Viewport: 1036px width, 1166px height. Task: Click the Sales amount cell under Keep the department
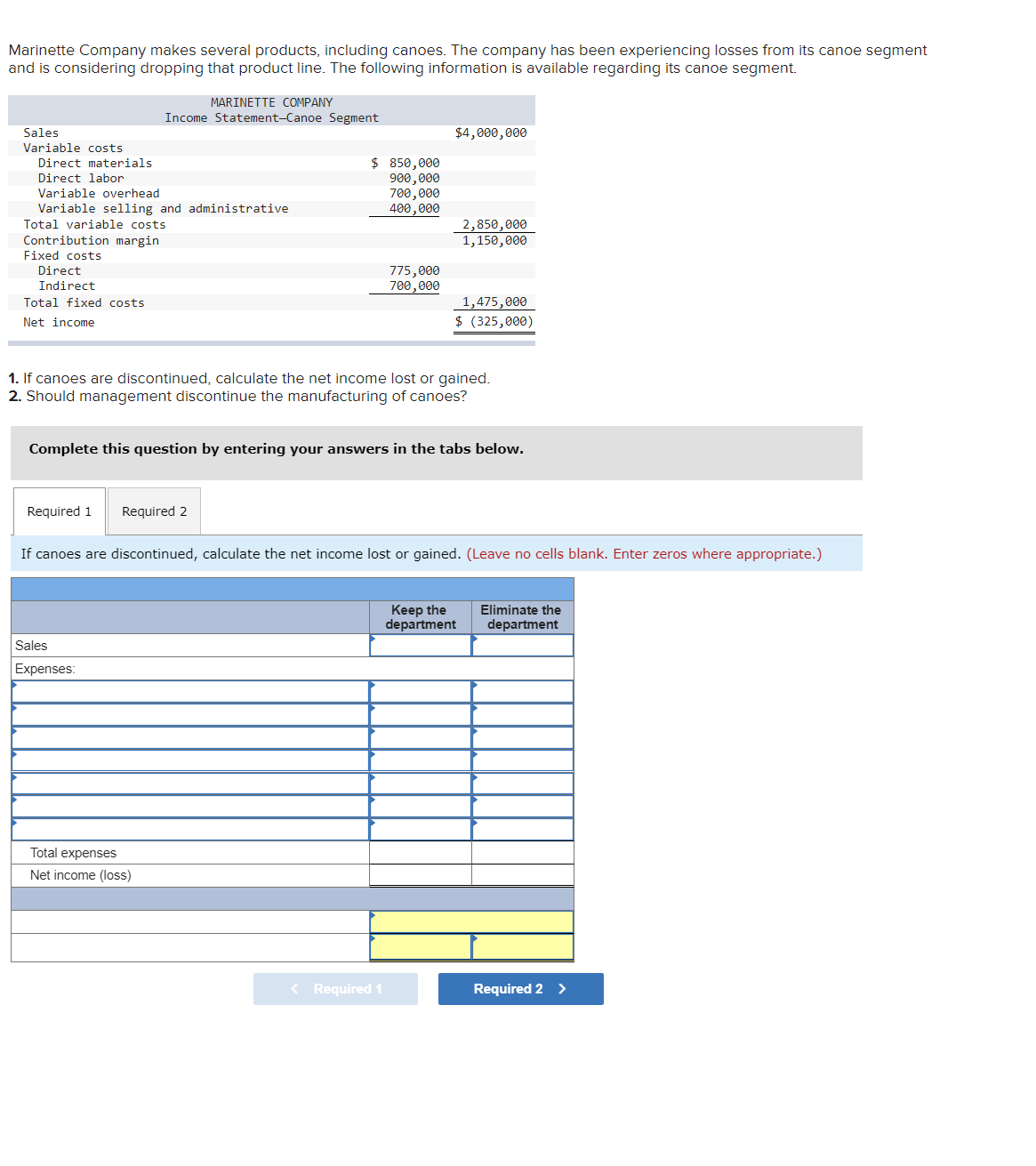click(420, 646)
